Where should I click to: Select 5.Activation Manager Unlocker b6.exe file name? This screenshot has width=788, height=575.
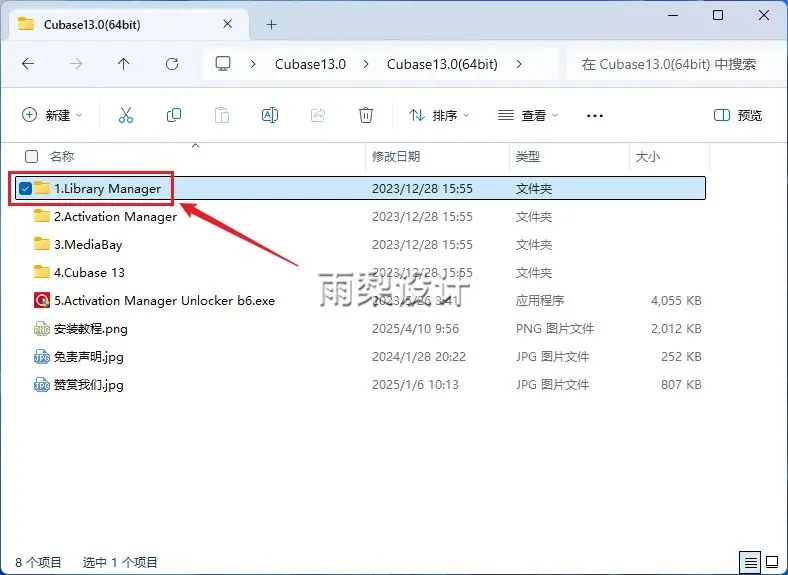[x=164, y=301]
